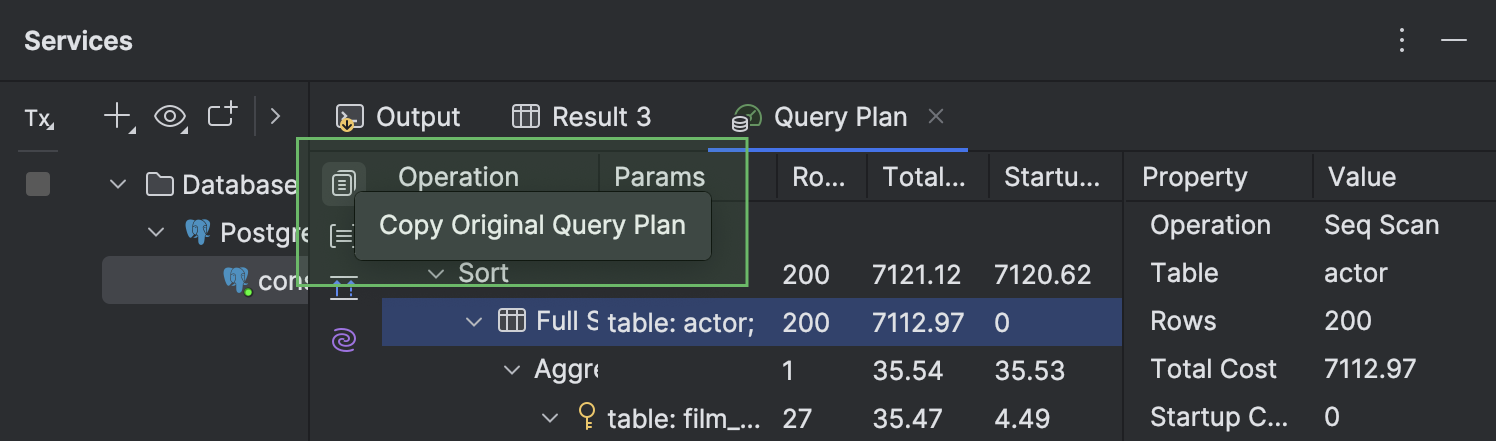Switch to the Result 3 tab
Screen dimensions: 1496x441
(x=581, y=117)
